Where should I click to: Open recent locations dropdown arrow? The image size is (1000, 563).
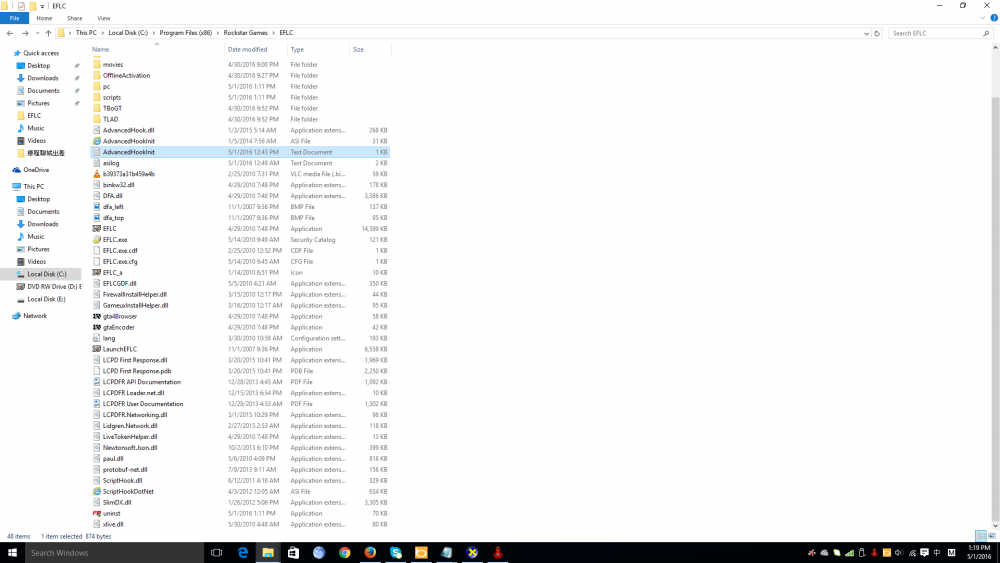(x=37, y=33)
